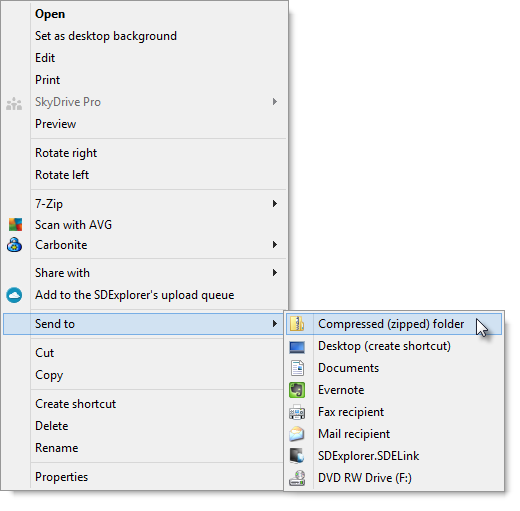
Task: Choose Open from the context menu
Action: (x=144, y=14)
